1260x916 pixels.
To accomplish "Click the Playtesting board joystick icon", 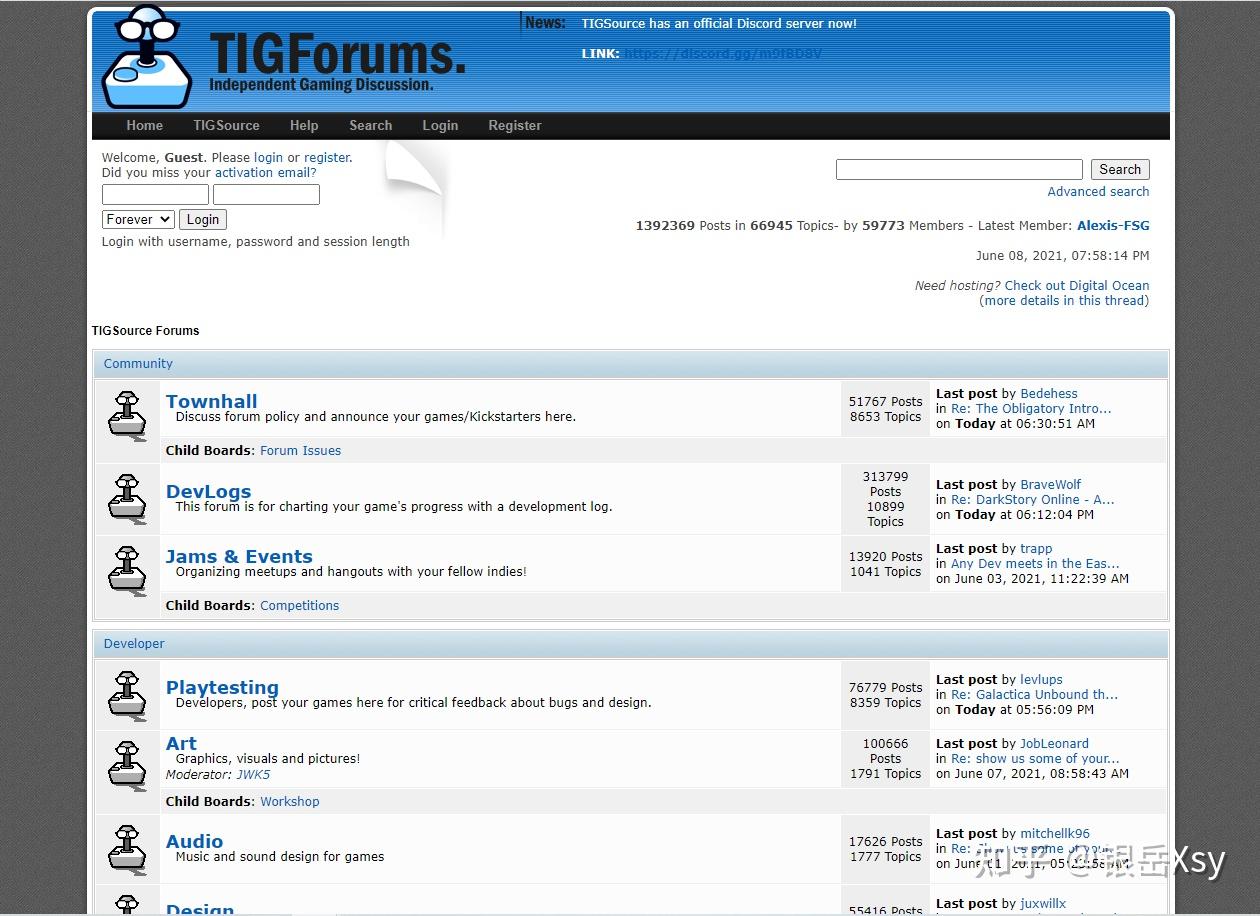I will (x=127, y=694).
